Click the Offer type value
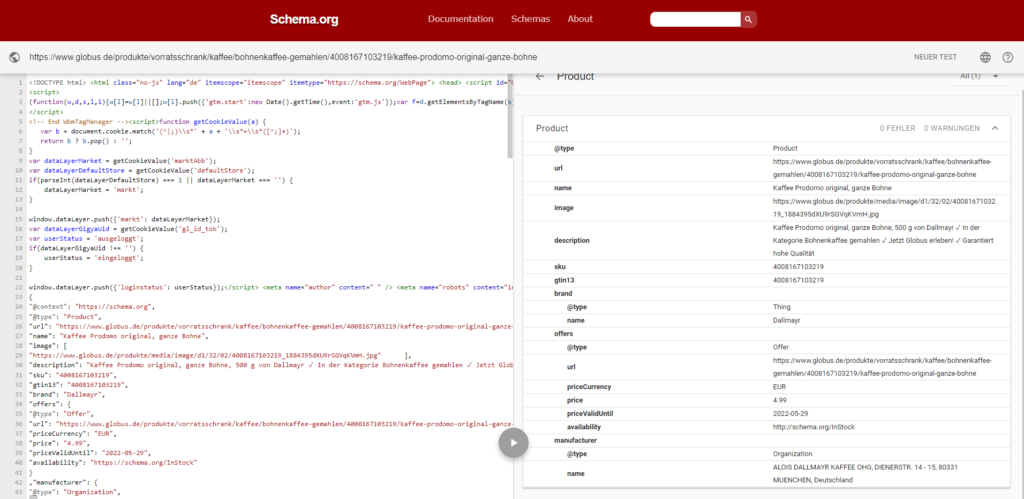1024x499 pixels. click(x=781, y=347)
